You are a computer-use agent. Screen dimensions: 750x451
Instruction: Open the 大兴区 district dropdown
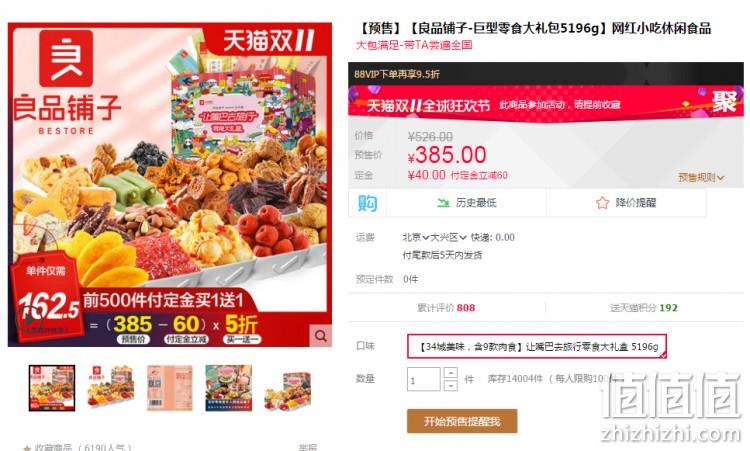448,237
